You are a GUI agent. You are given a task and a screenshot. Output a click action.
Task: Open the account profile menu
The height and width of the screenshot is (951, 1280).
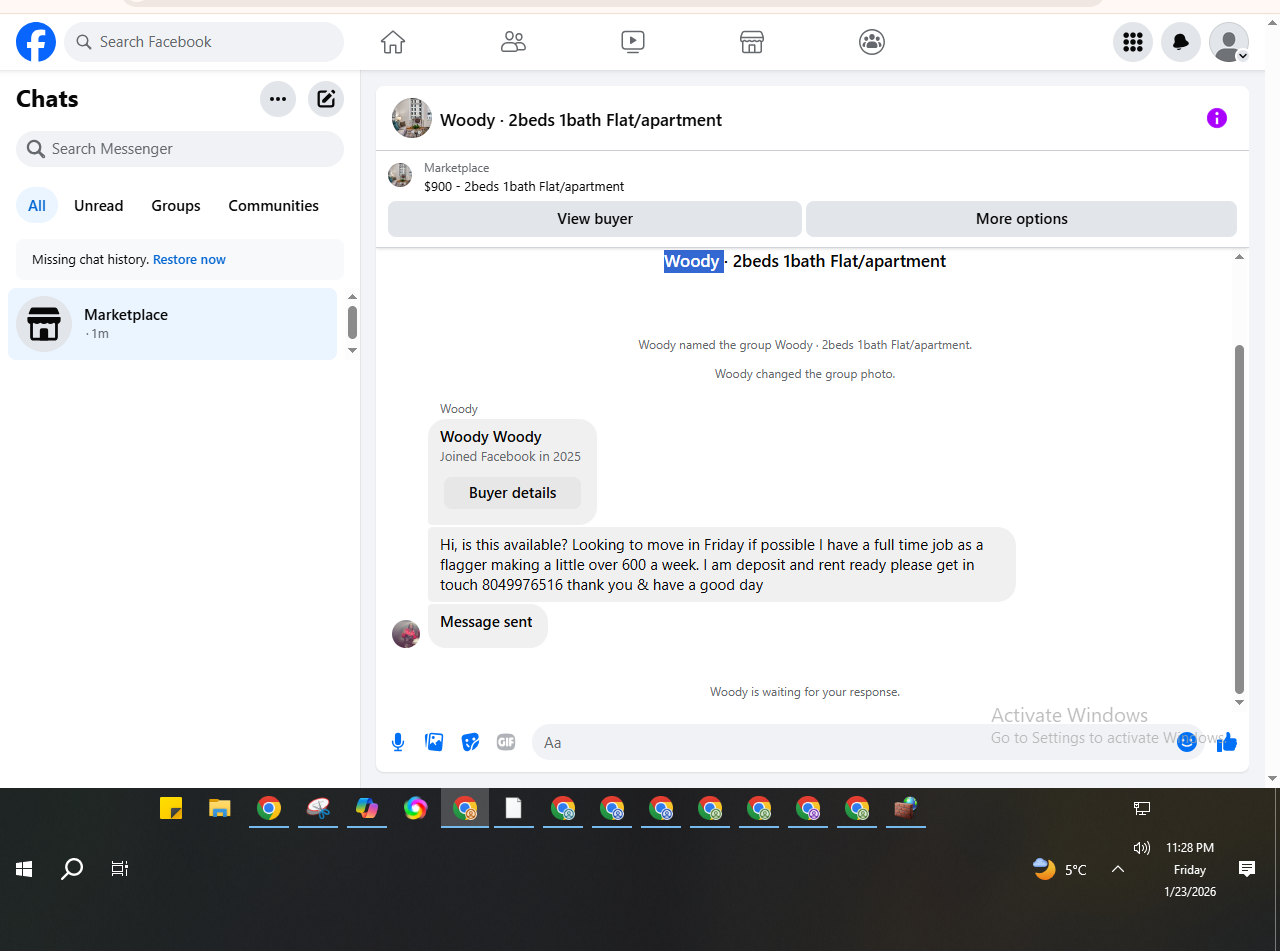click(x=1229, y=42)
